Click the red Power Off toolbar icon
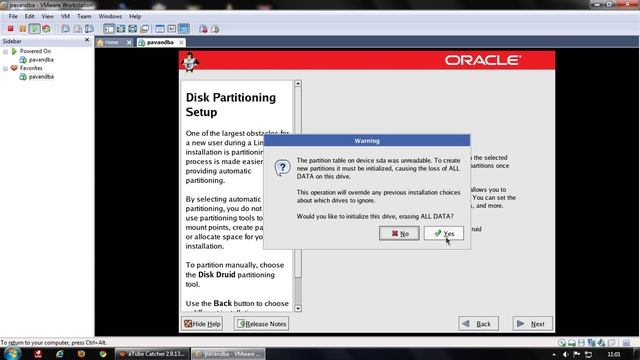This screenshot has width=640, height=360. (x=11, y=29)
